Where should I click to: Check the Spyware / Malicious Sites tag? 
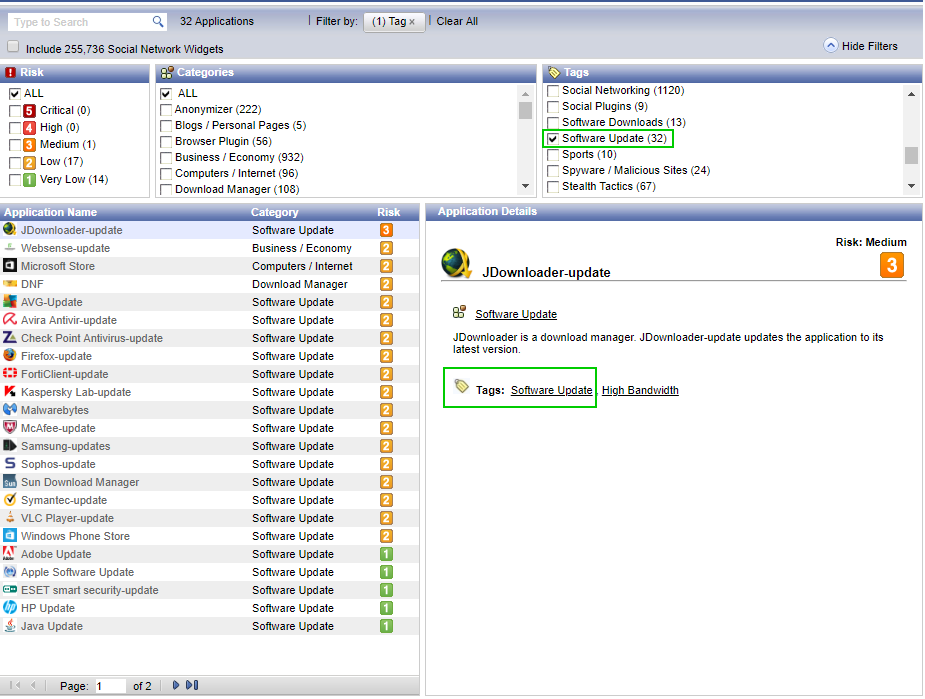(553, 171)
